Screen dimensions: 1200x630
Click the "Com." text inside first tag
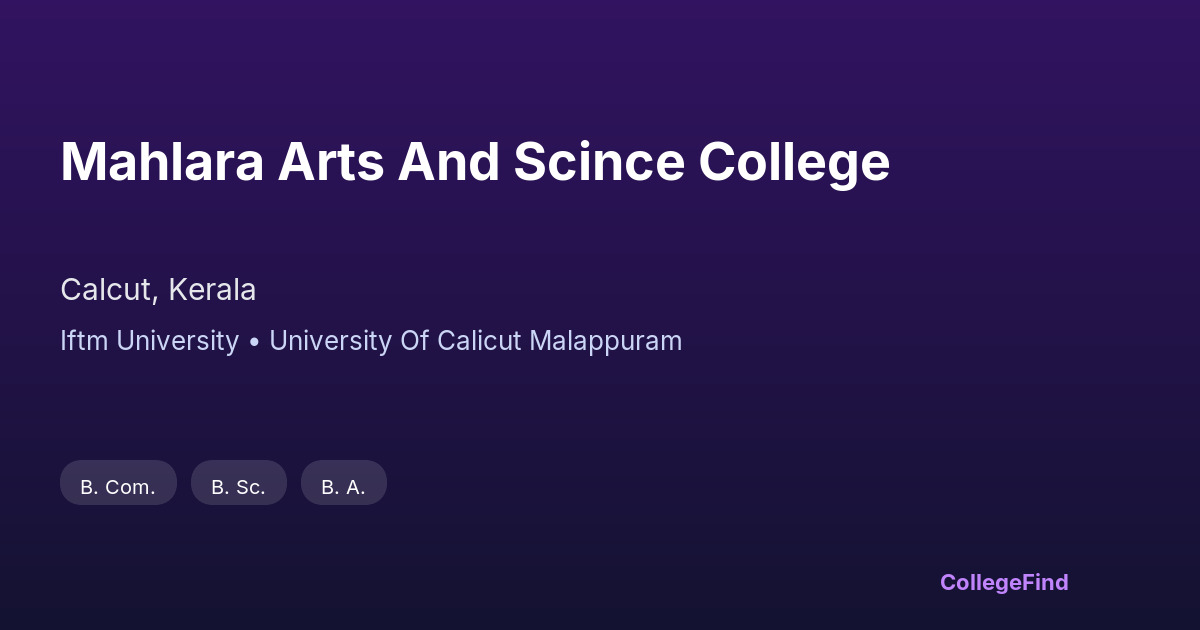point(130,487)
